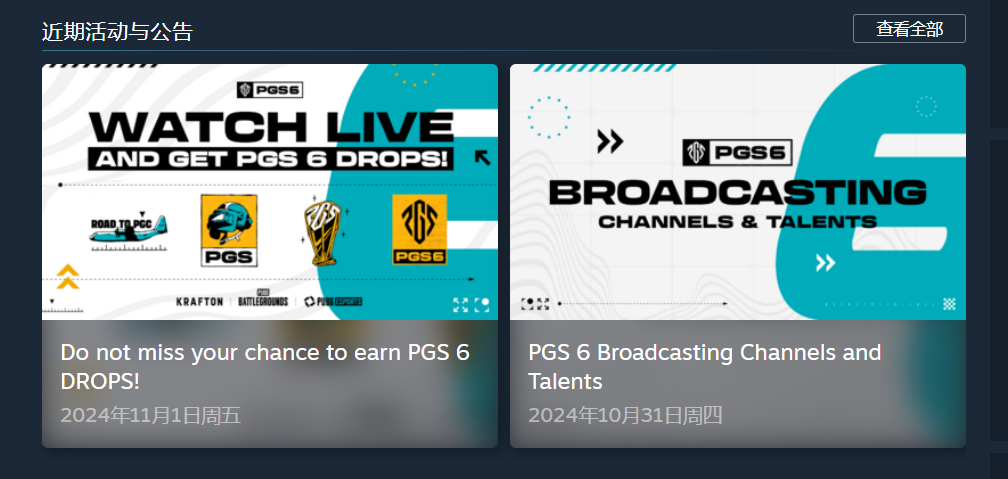
Task: Open 'PGS 6 Broadcasting Channels and Talents' title
Action: 705,366
